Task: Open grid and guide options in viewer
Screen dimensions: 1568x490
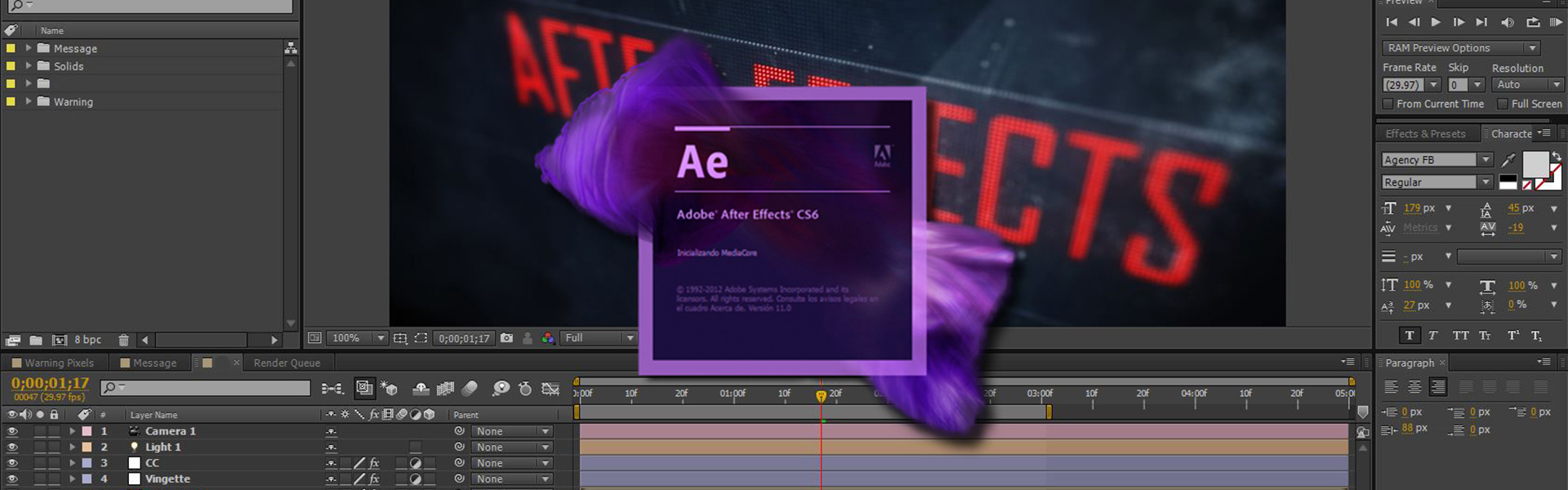Action: pyautogui.click(x=400, y=338)
